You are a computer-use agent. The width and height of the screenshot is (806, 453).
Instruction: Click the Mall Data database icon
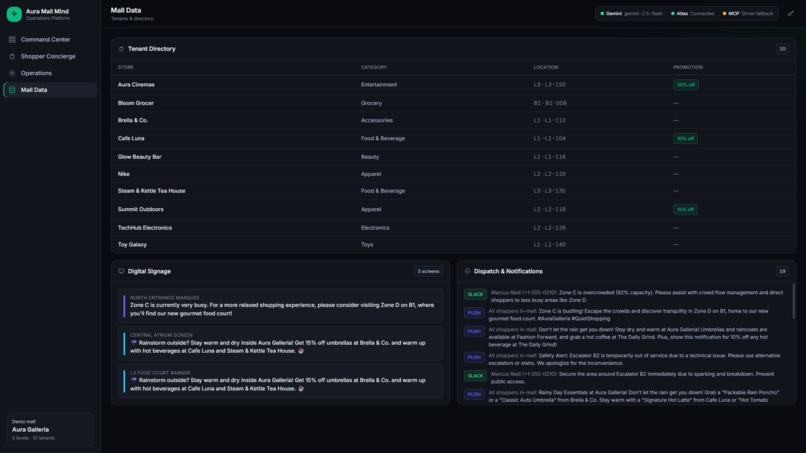pos(12,90)
